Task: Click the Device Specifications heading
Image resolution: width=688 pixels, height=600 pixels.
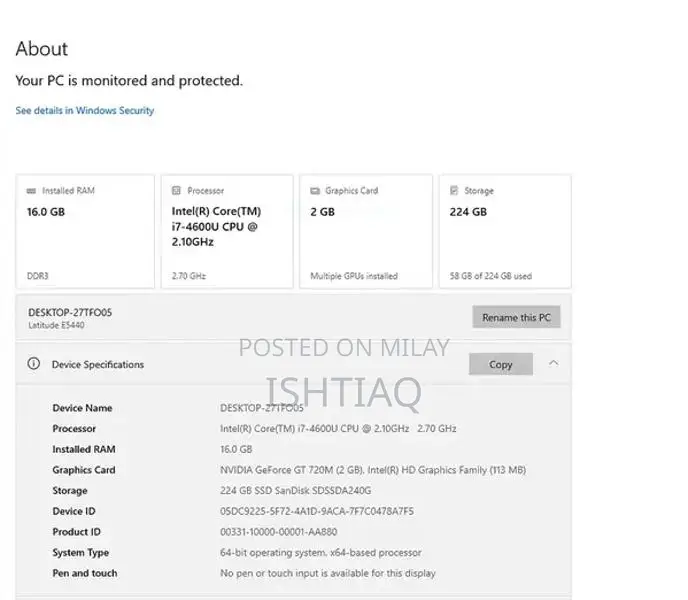Action: (x=98, y=364)
